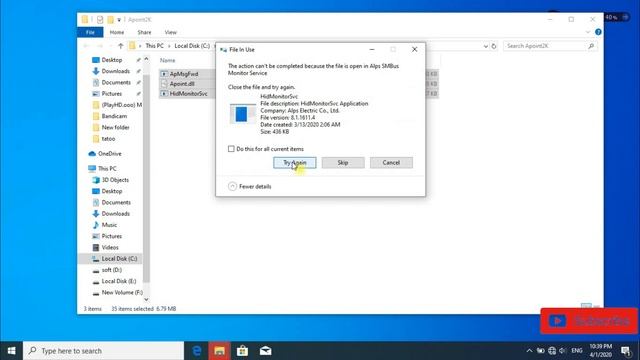This screenshot has width=640, height=360.
Task: Open the tatoo folder
Action: [108, 138]
